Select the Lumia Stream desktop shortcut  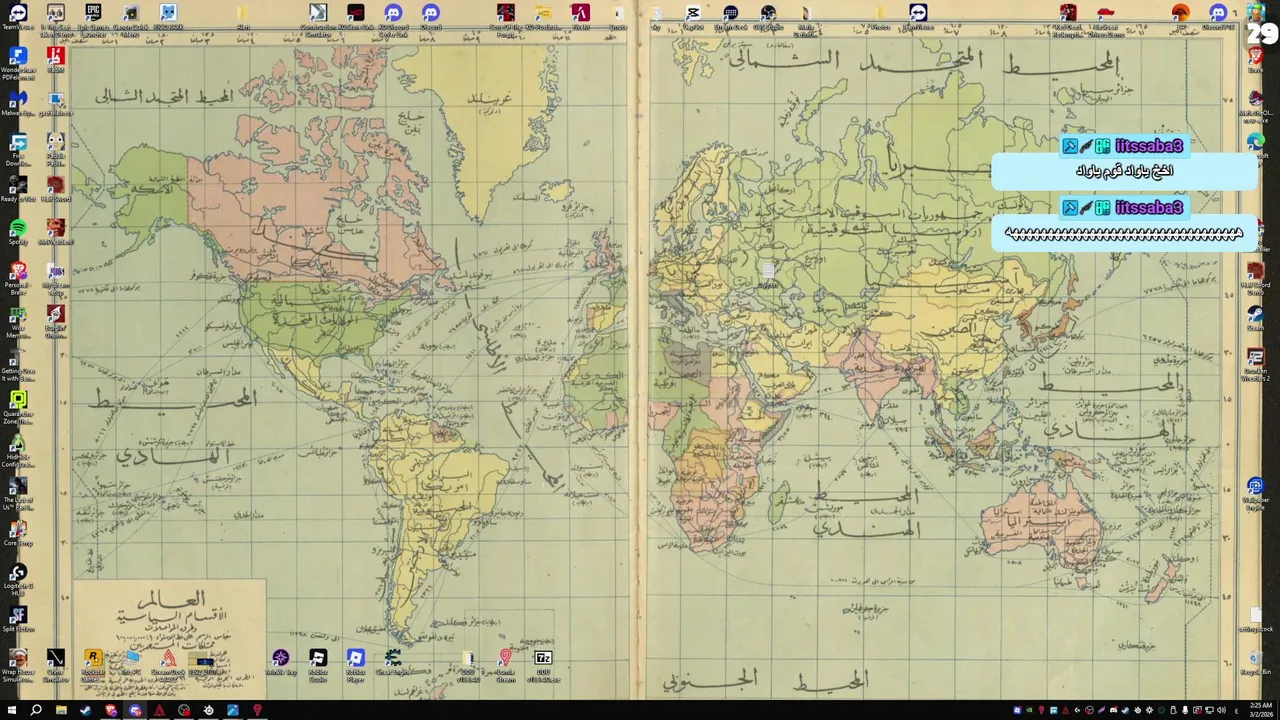coord(506,665)
